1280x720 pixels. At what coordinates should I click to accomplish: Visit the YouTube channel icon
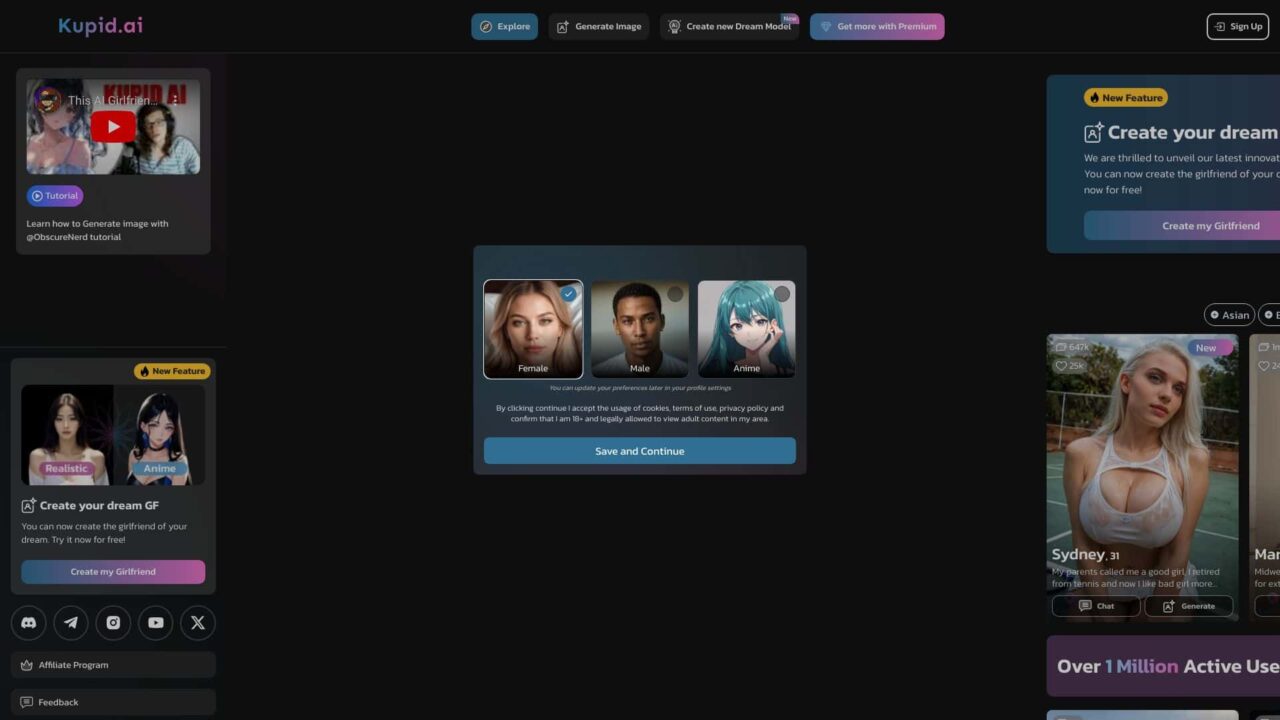[155, 623]
